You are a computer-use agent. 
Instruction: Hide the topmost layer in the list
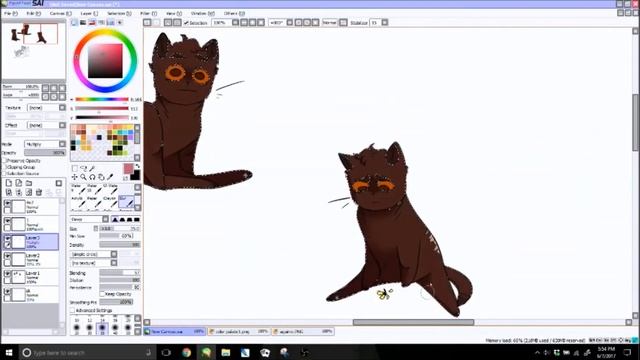pyautogui.click(x=7, y=203)
